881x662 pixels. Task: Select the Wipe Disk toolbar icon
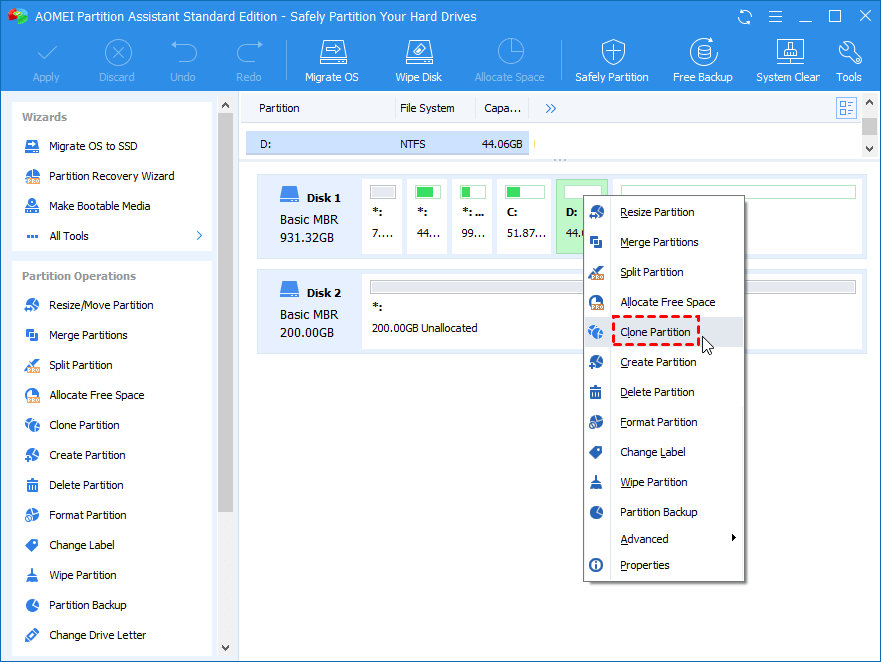tap(419, 61)
